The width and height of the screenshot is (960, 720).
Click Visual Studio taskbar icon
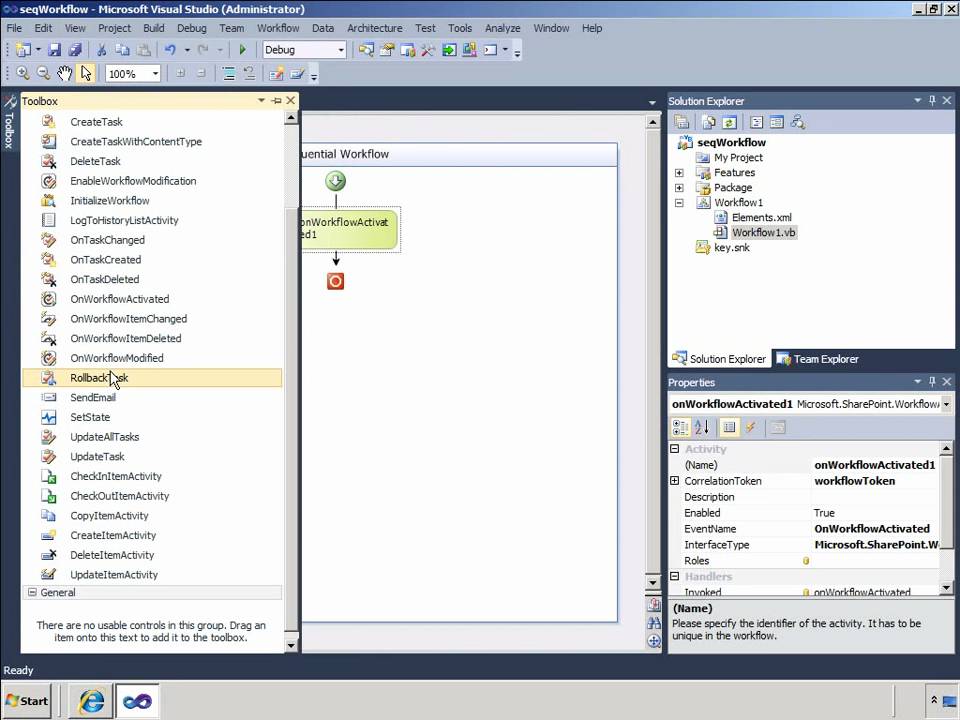pyautogui.click(x=137, y=701)
